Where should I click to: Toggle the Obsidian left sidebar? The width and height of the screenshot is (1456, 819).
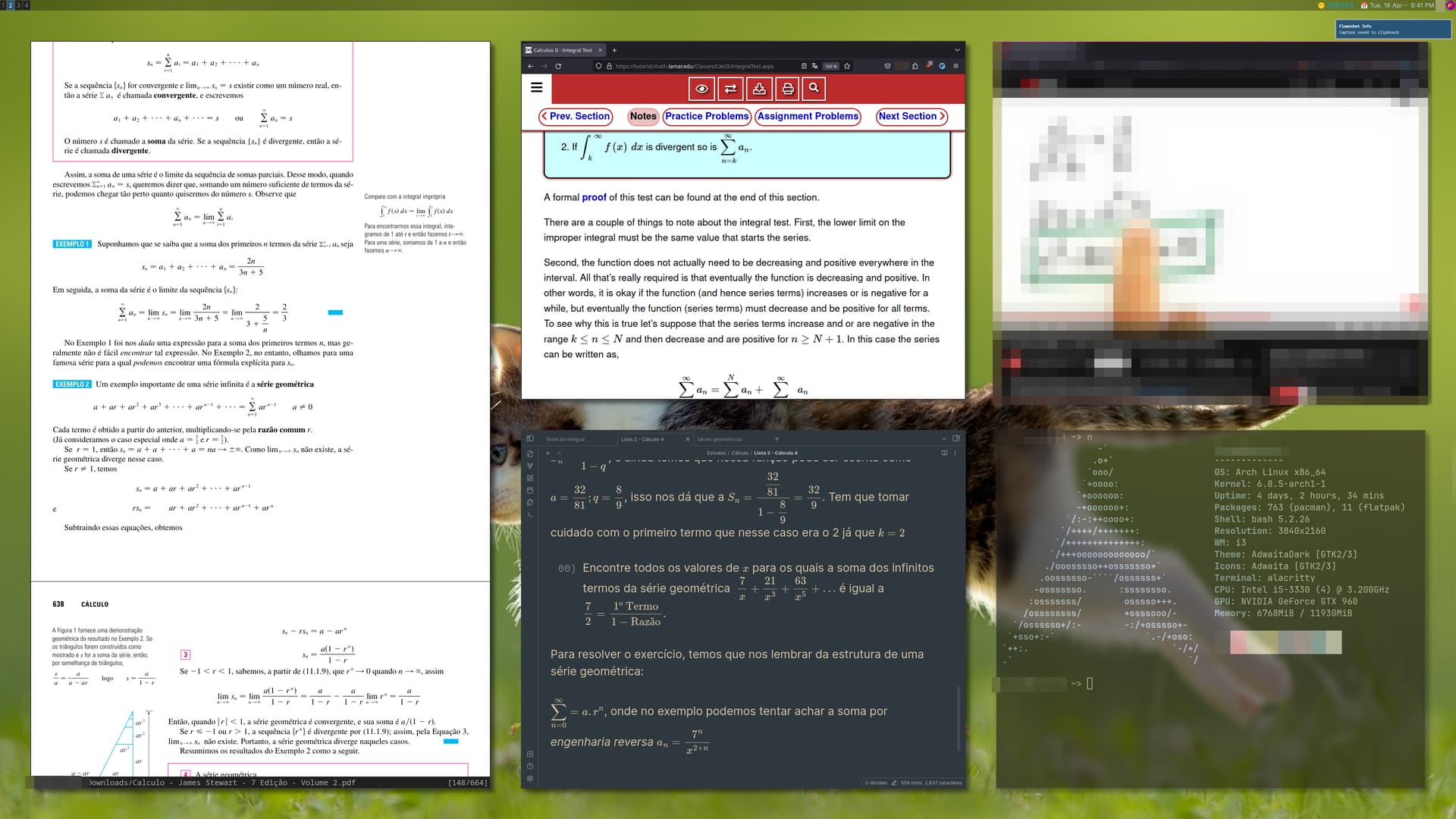click(530, 438)
